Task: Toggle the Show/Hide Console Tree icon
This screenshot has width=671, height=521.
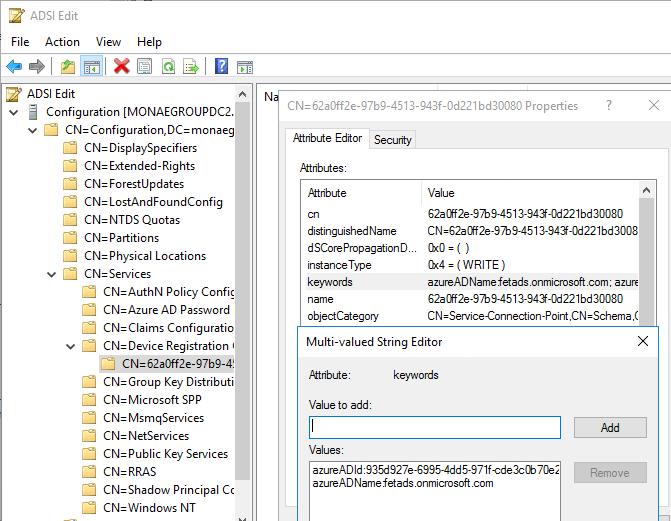Action: tap(91, 67)
